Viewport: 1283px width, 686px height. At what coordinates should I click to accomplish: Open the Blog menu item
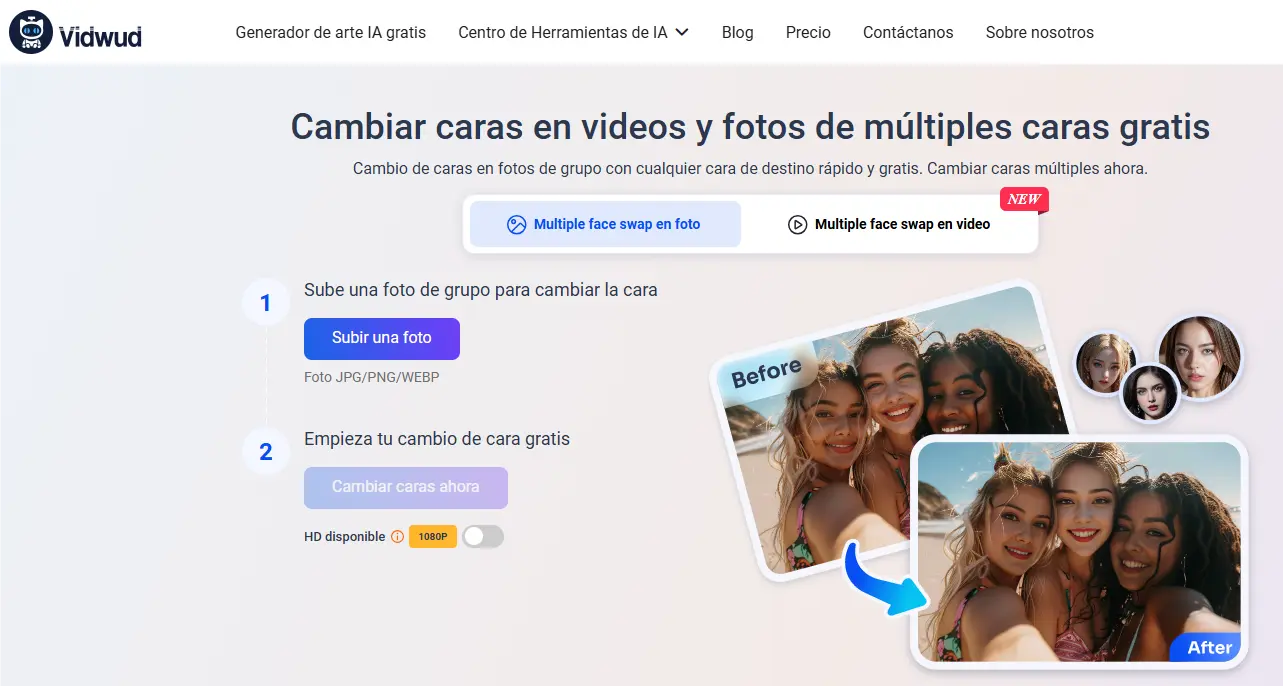pyautogui.click(x=737, y=32)
